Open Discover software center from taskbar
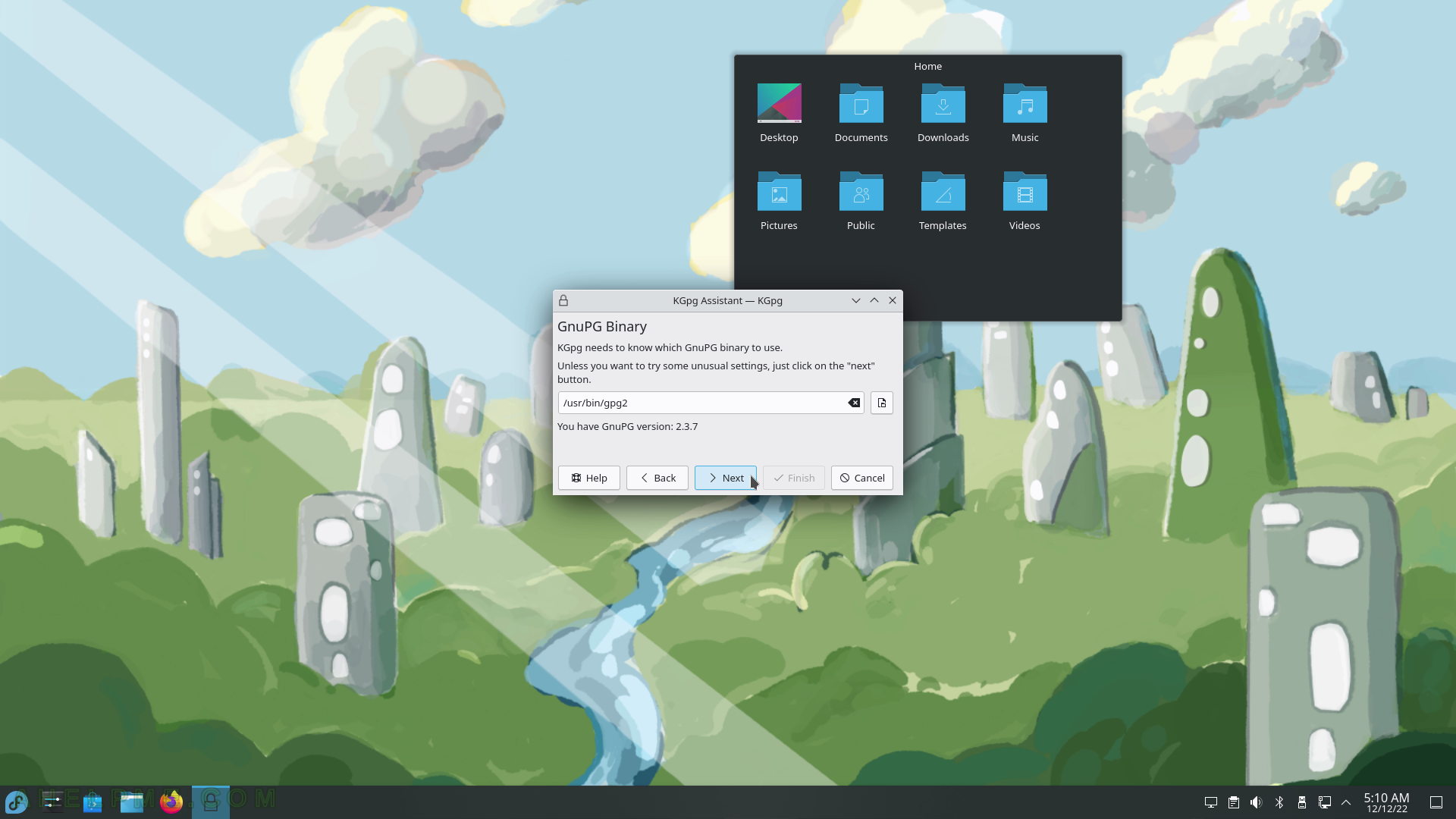The image size is (1456, 819). pyautogui.click(x=93, y=802)
